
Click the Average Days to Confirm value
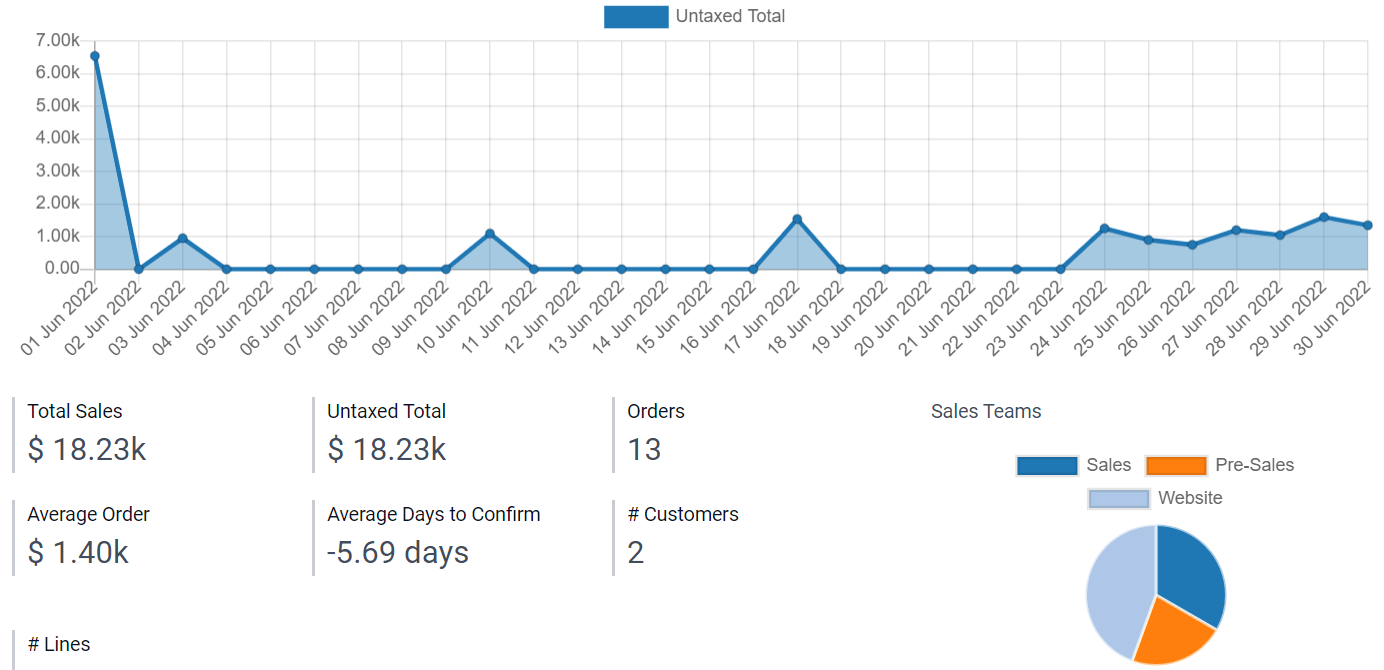coord(396,552)
